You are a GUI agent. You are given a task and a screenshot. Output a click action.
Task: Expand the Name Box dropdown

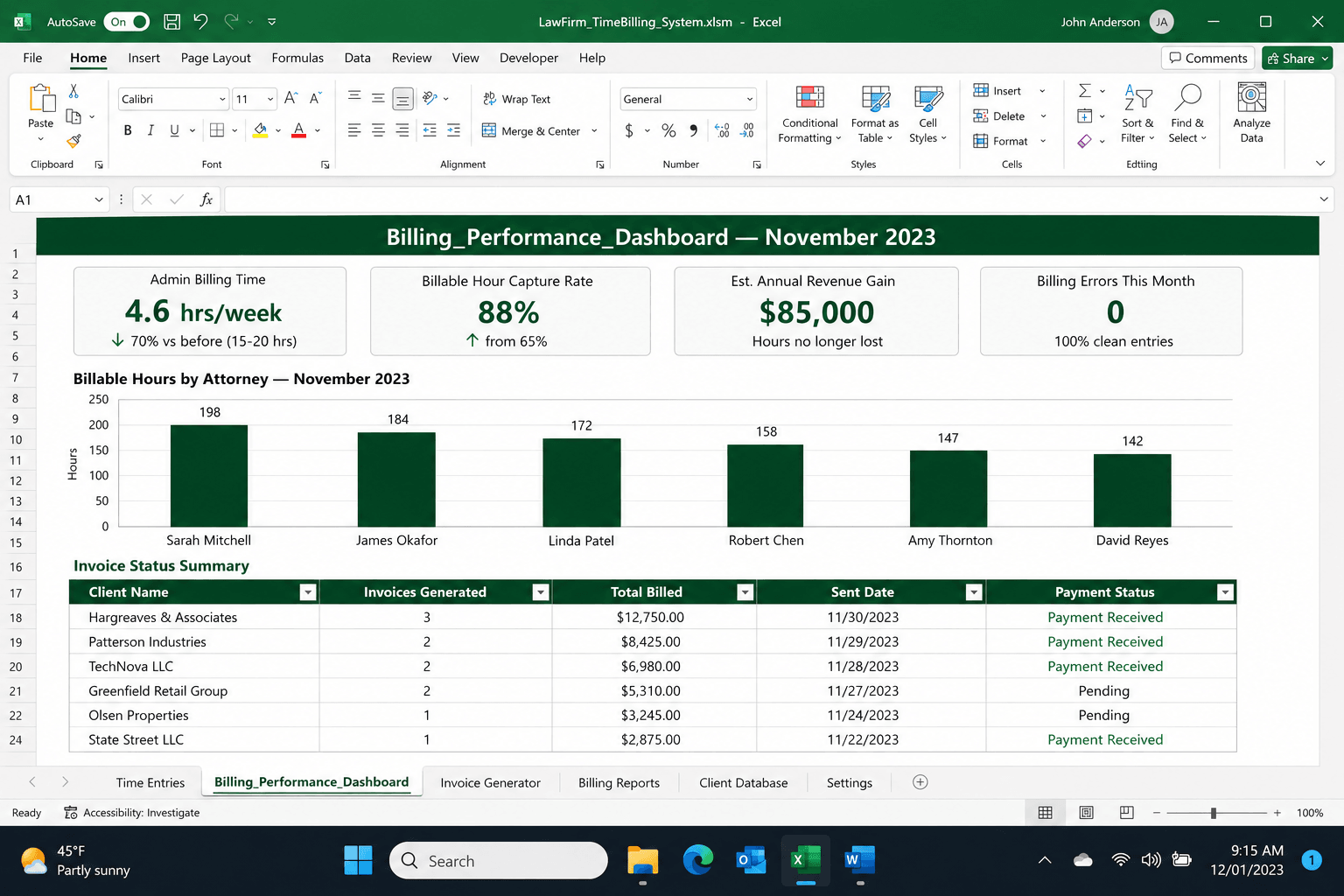click(x=99, y=199)
